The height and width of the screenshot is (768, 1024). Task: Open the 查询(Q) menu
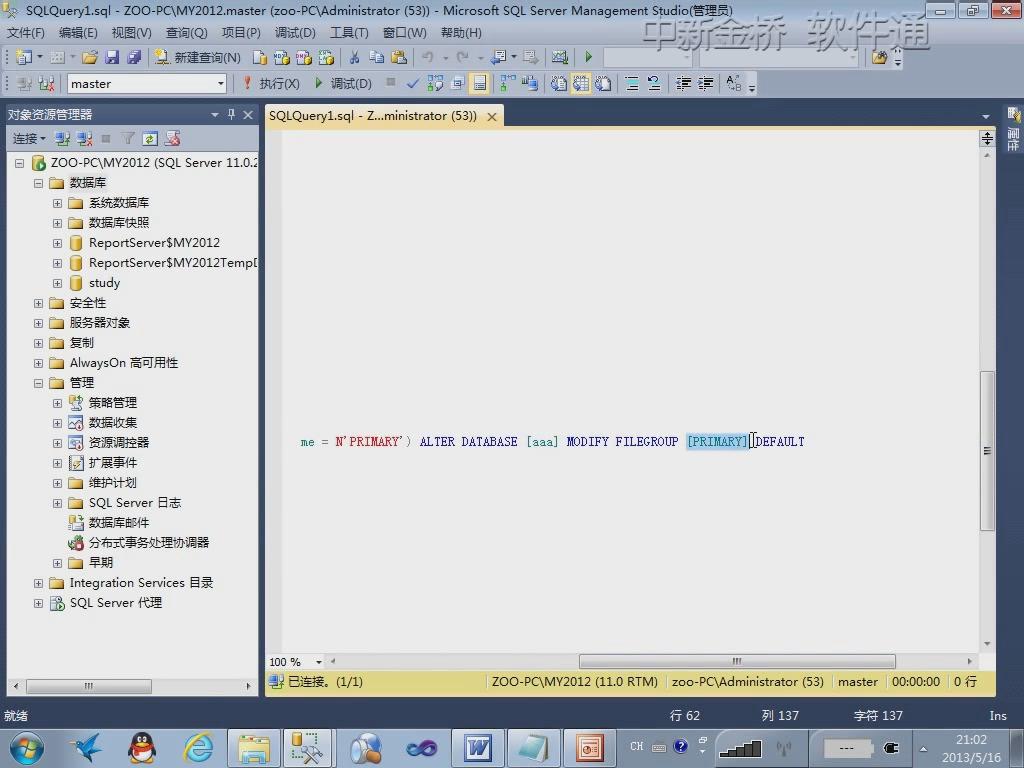tap(186, 33)
